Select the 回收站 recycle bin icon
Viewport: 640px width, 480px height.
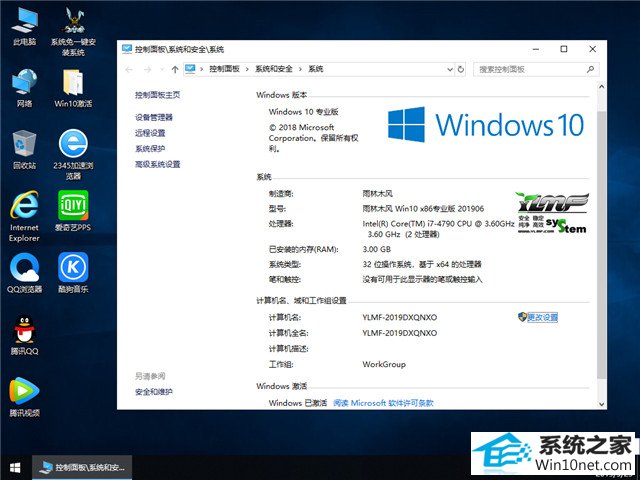click(x=24, y=149)
